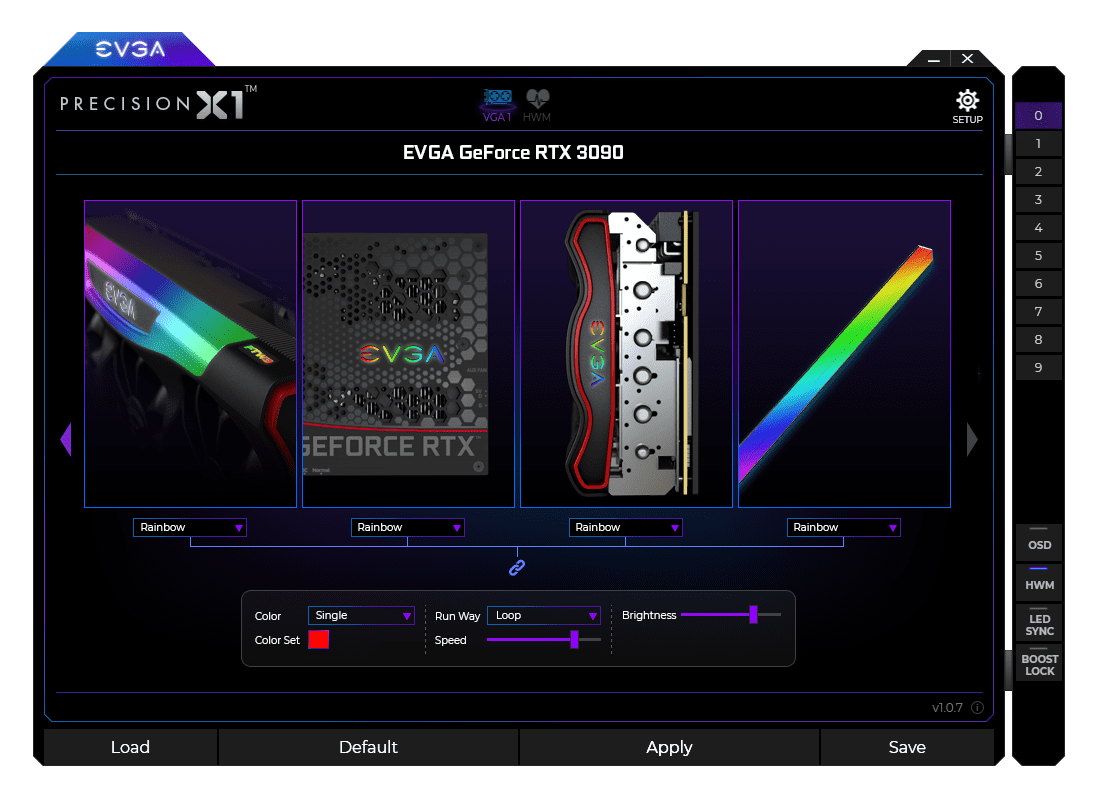Select the VGA1 graphics card icon
1099x811 pixels.
[x=497, y=105]
